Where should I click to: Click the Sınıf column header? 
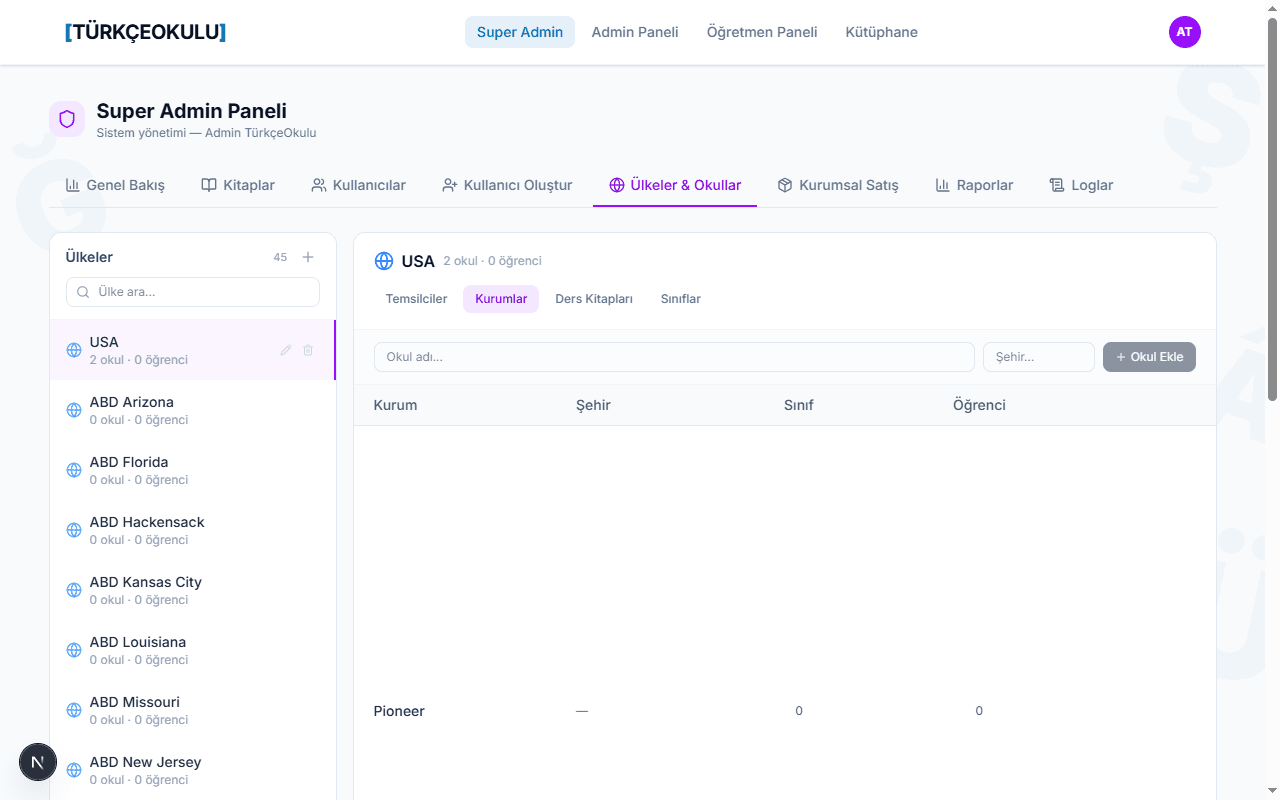point(799,405)
